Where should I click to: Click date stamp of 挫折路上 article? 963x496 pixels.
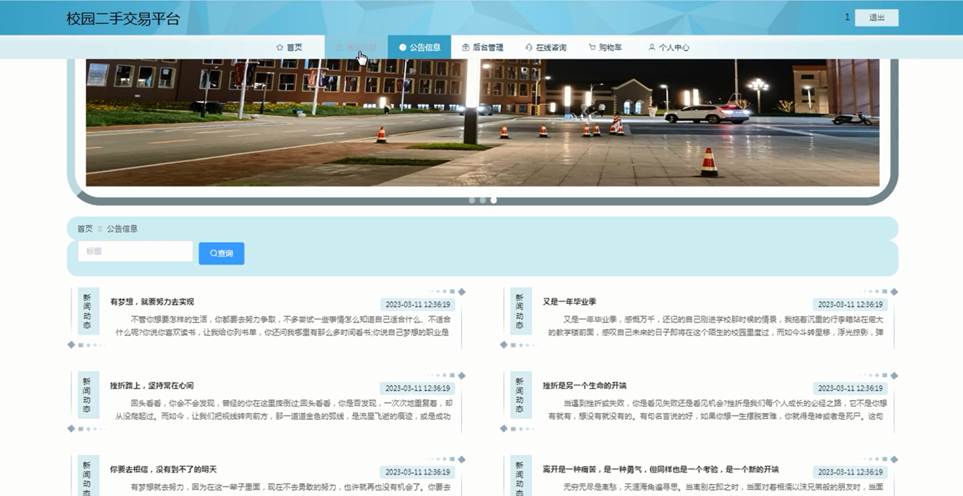417,388
